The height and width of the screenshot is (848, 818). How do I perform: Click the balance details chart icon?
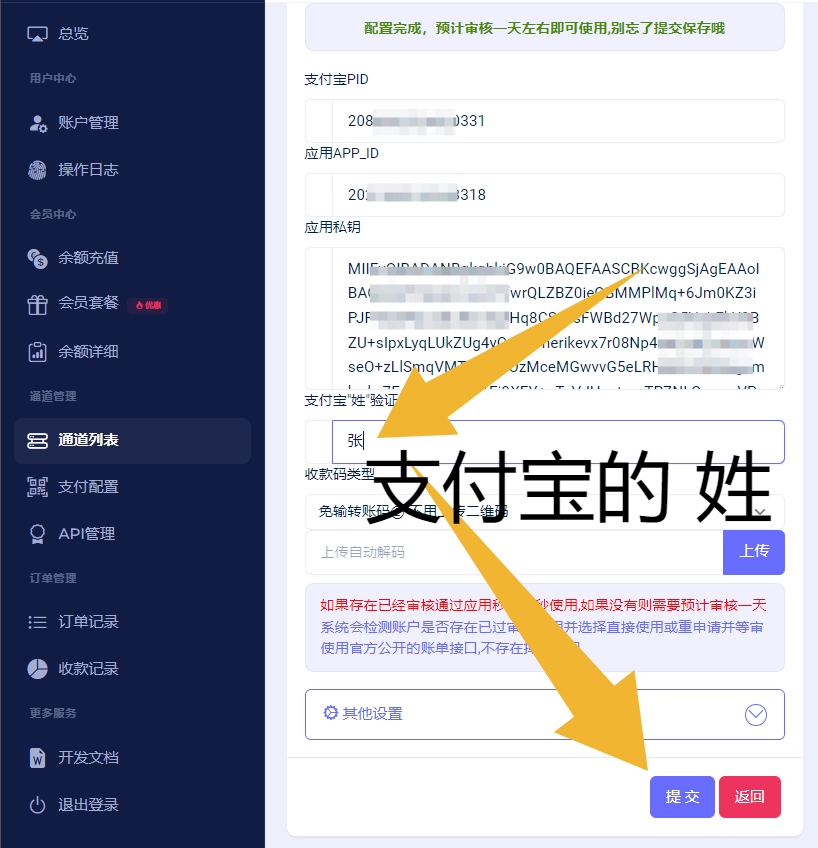tap(37, 352)
